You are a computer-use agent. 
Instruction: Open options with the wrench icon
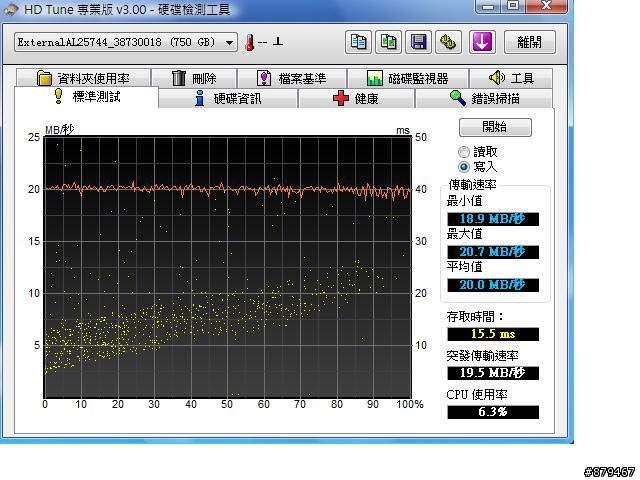[x=448, y=42]
